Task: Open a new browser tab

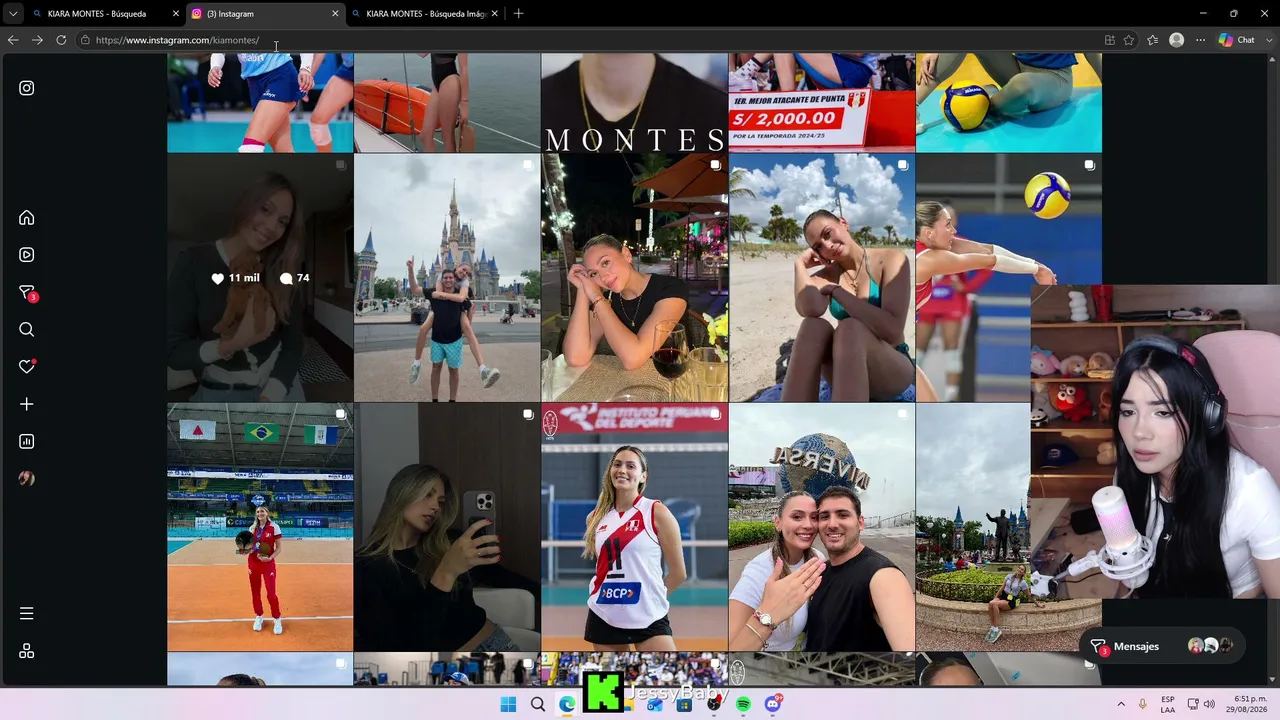Action: [x=518, y=14]
